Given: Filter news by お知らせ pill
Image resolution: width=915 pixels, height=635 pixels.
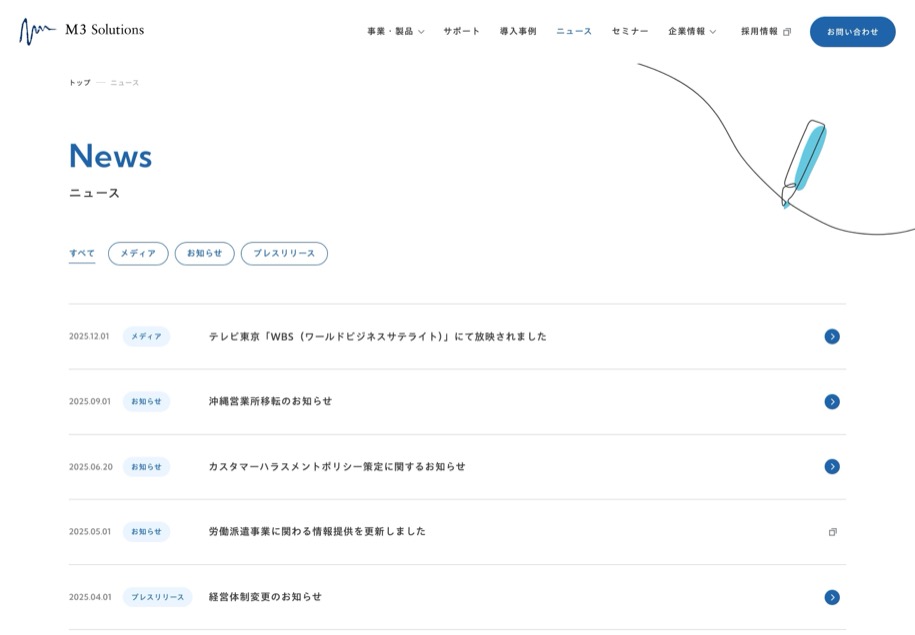Looking at the screenshot, I should tap(205, 253).
